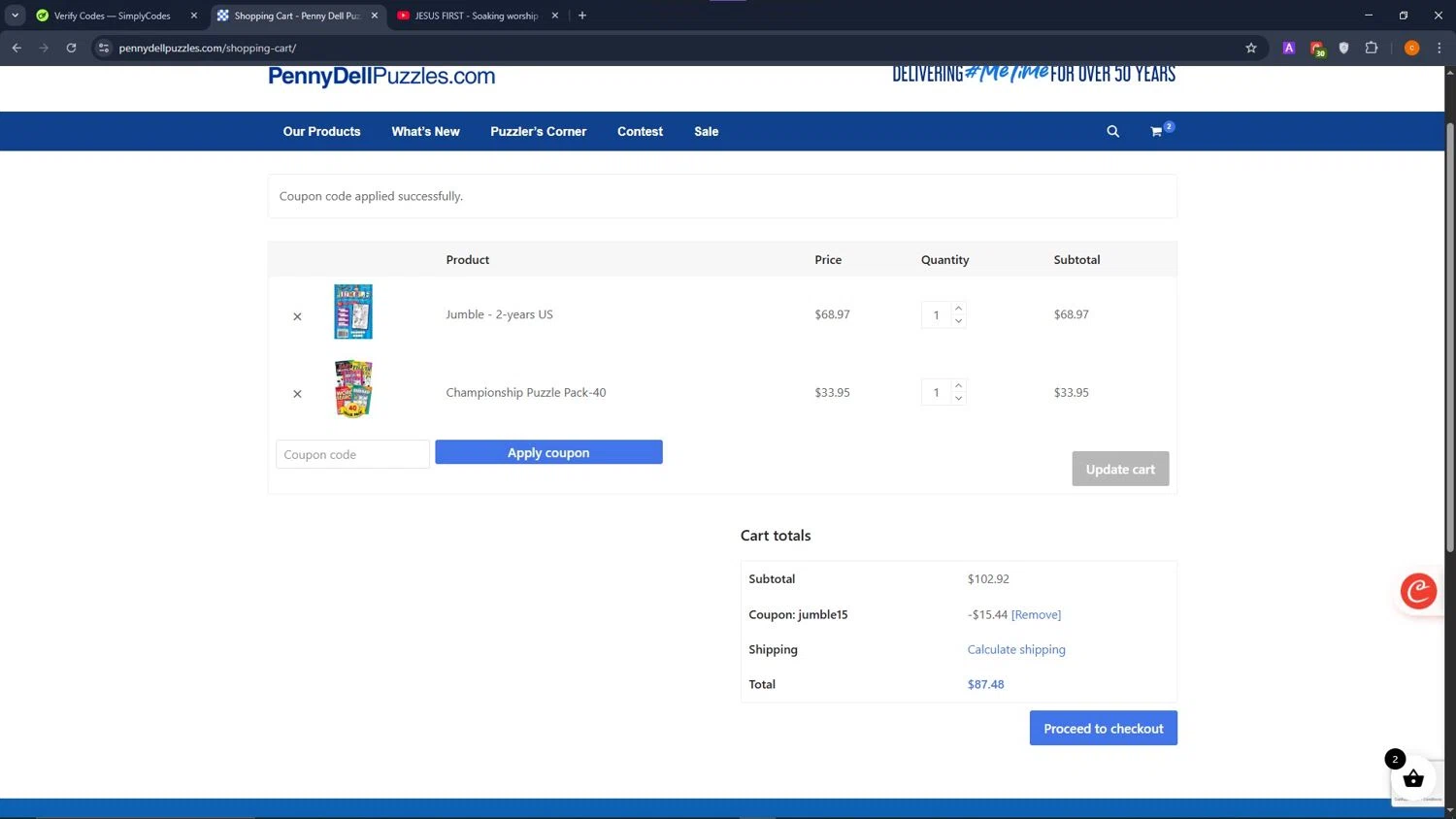Open the Our Products menu

pos(321,132)
